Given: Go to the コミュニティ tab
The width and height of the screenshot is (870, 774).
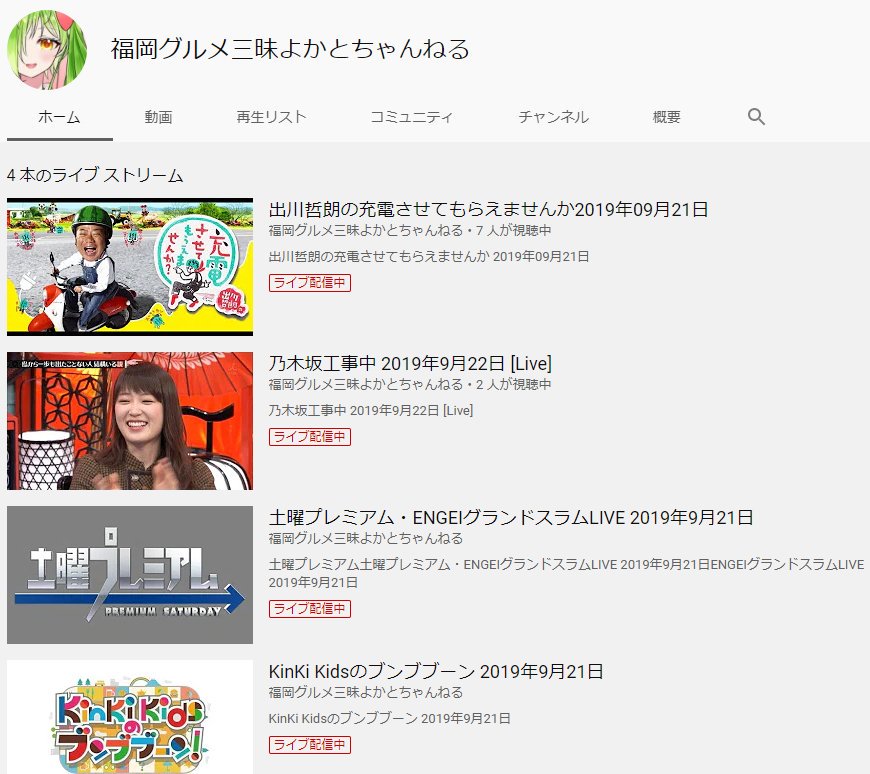Looking at the screenshot, I should pos(411,117).
